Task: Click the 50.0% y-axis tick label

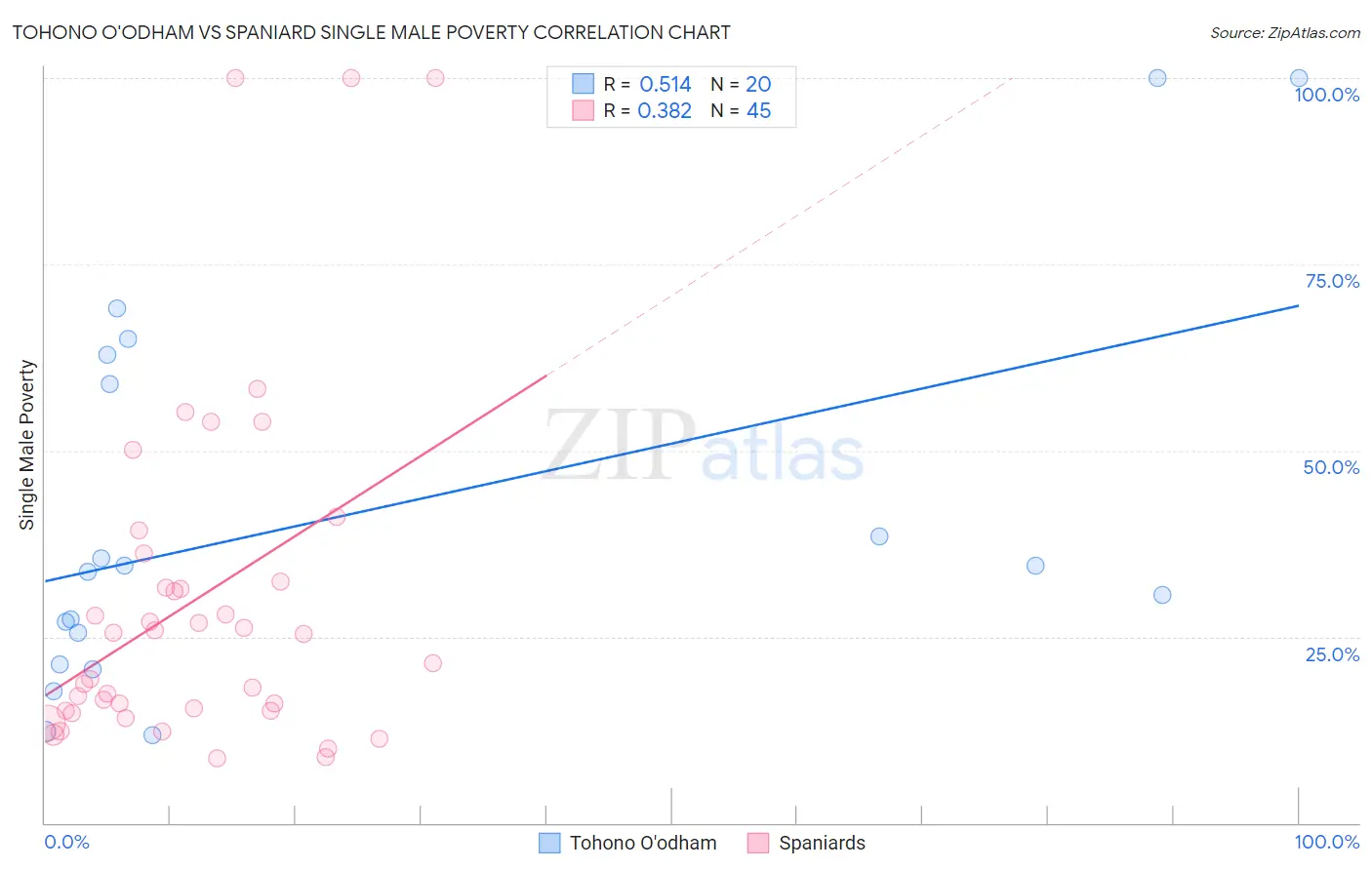Action: coord(1331,467)
